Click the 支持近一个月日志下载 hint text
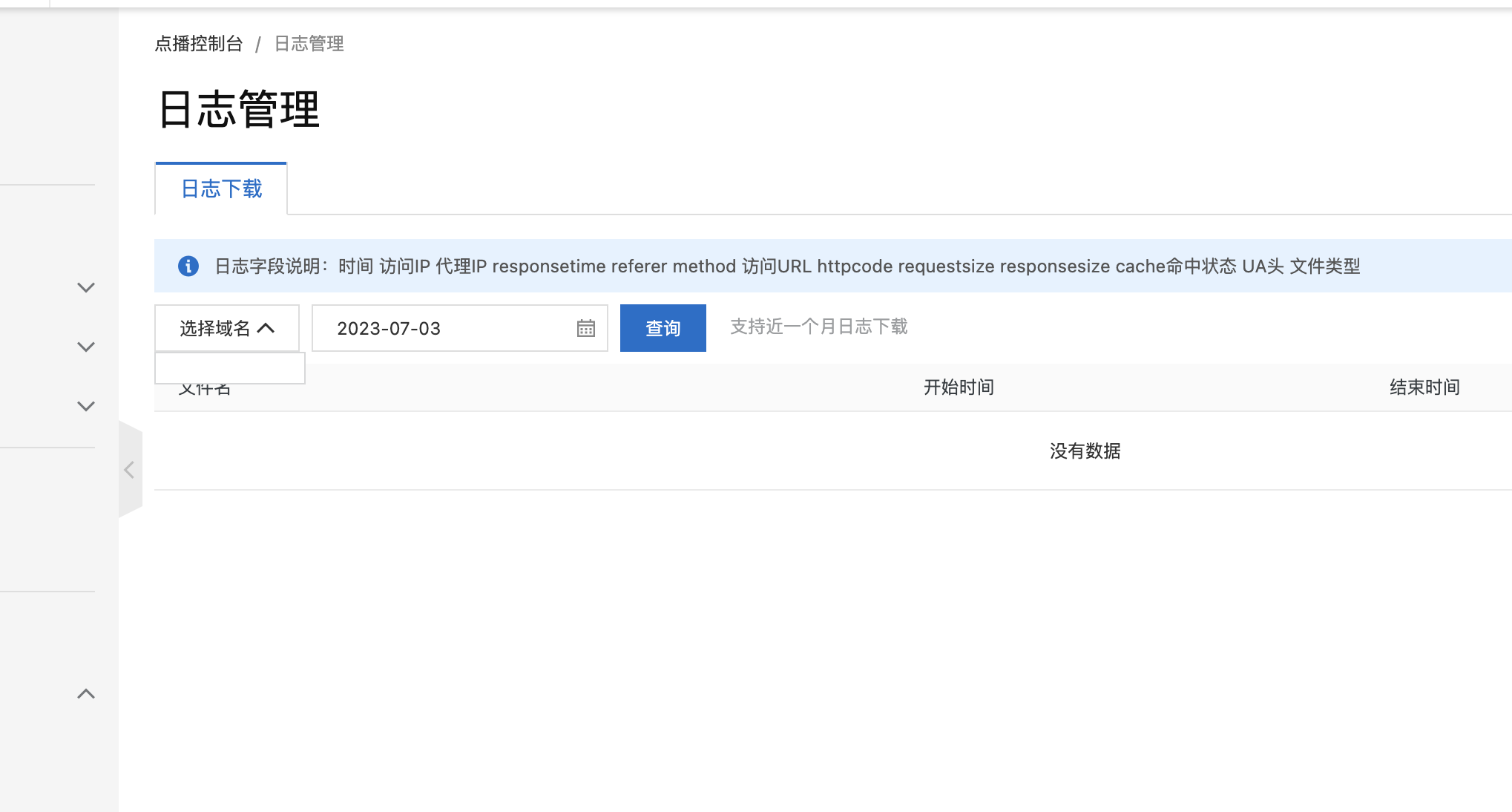The image size is (1512, 812). coord(819,327)
